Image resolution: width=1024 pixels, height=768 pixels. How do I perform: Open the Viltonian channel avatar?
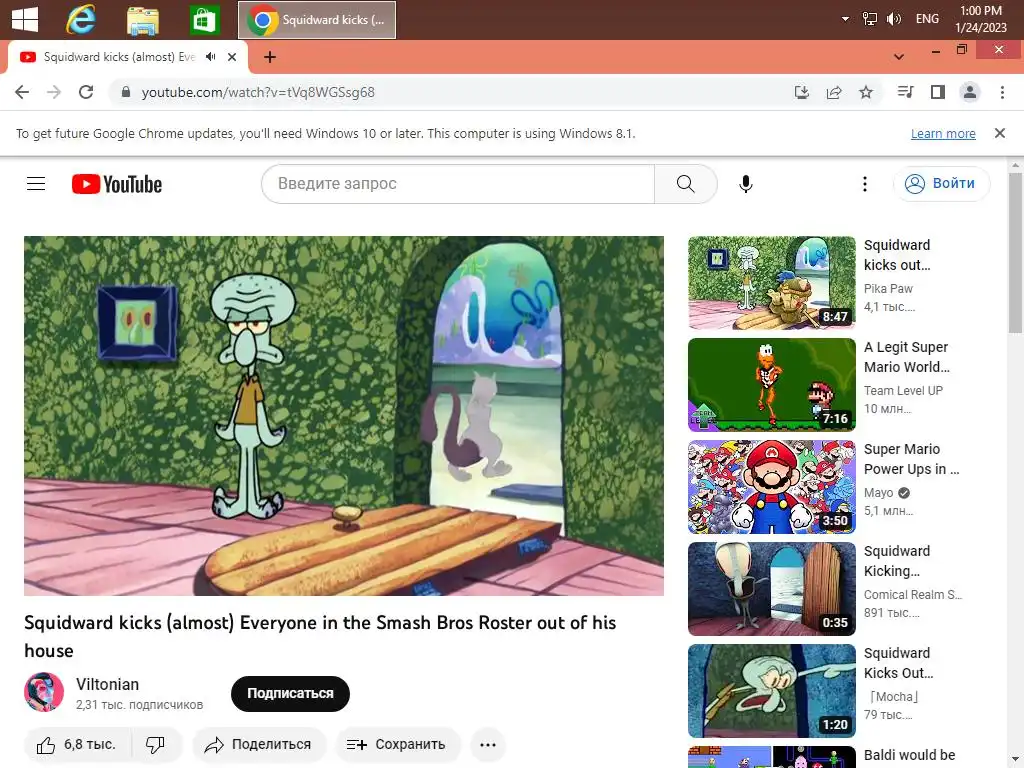44,692
